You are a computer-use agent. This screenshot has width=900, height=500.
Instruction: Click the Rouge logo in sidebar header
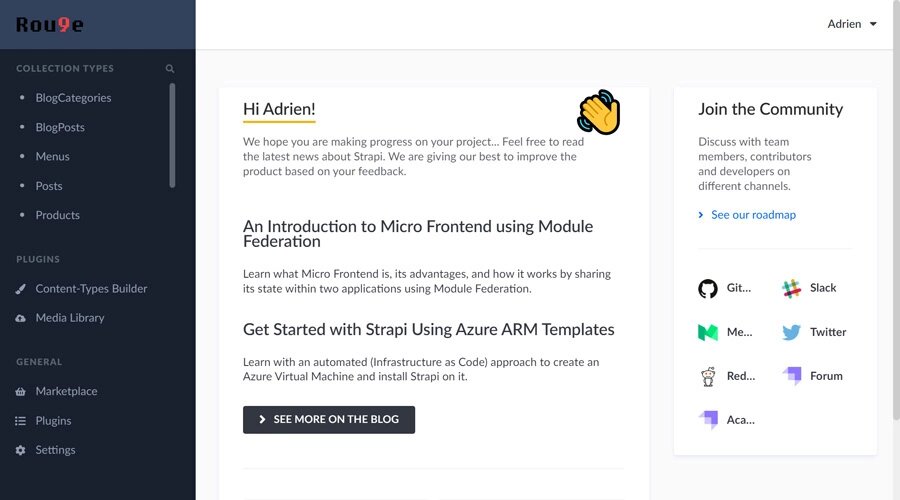point(50,24)
